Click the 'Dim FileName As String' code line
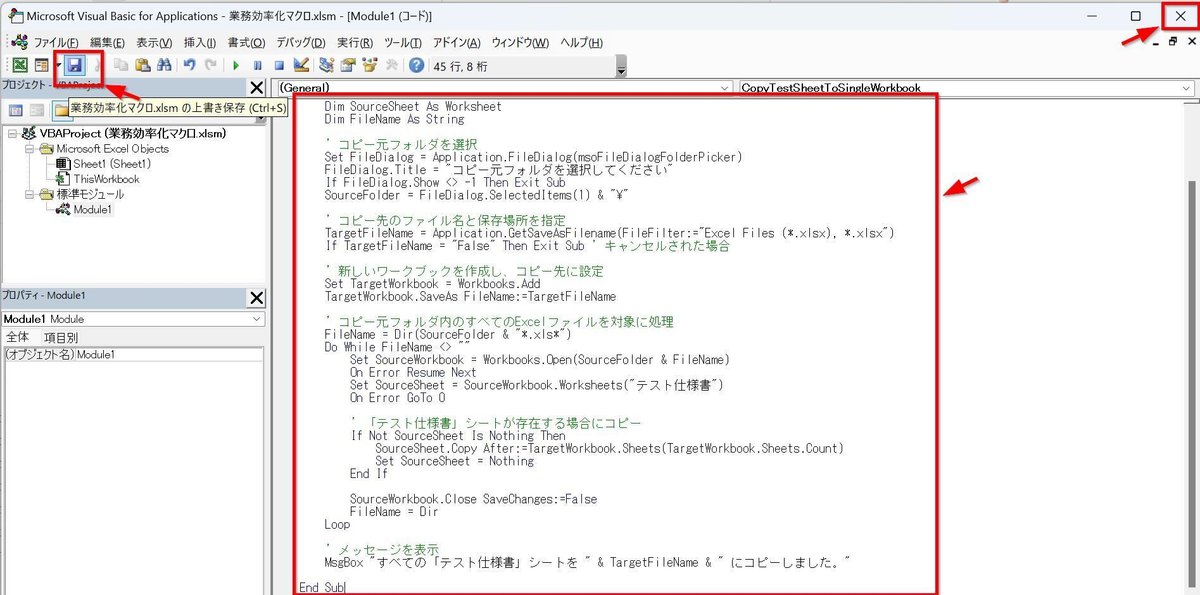 click(x=394, y=119)
